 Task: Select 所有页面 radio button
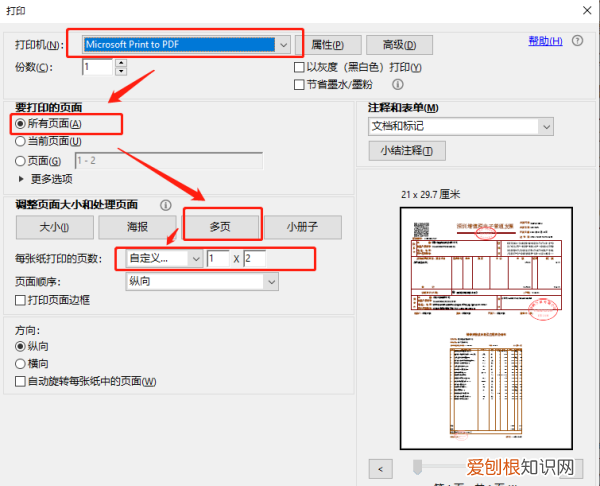(x=20, y=124)
